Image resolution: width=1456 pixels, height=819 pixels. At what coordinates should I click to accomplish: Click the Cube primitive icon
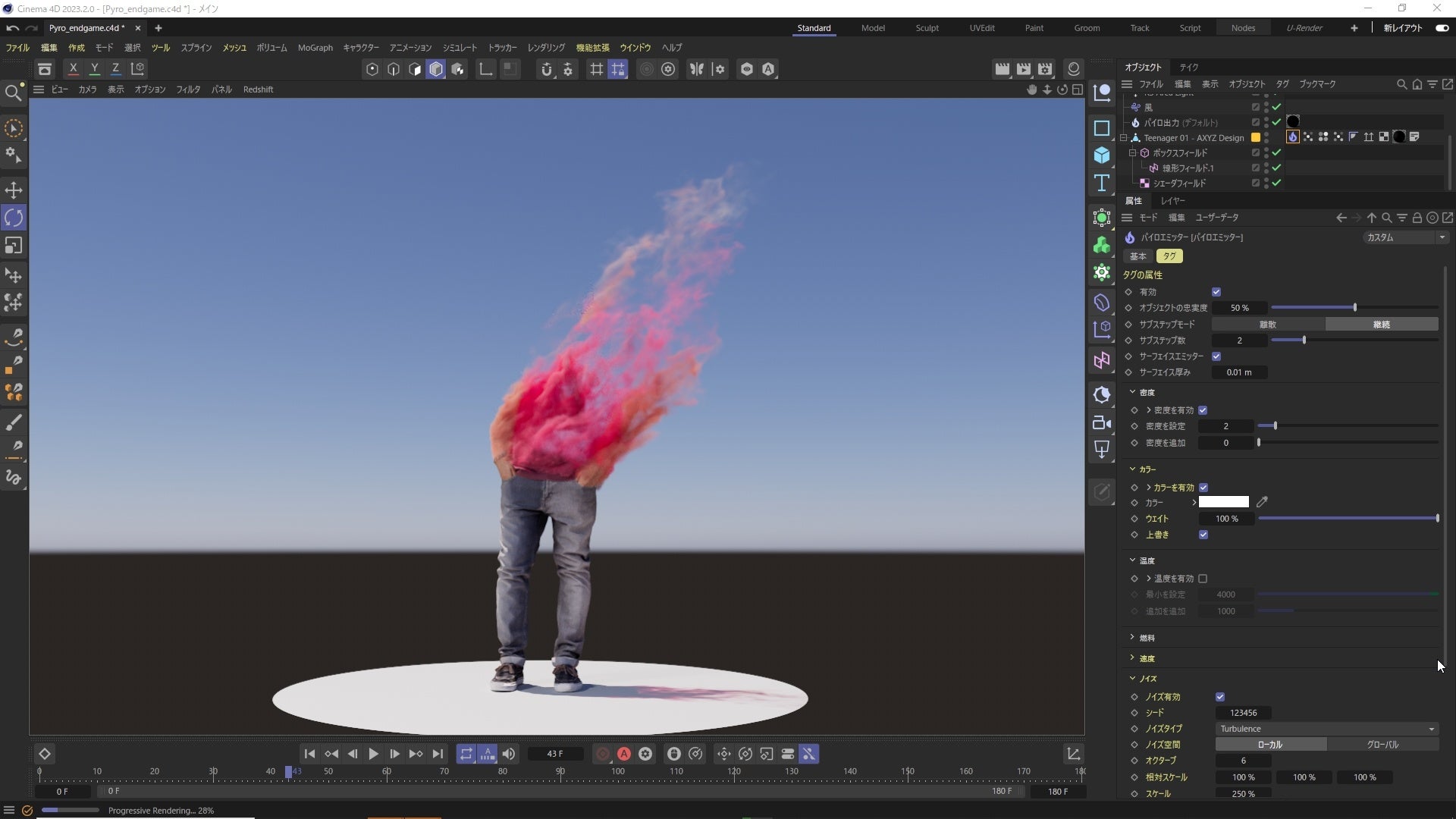pos(1102,155)
